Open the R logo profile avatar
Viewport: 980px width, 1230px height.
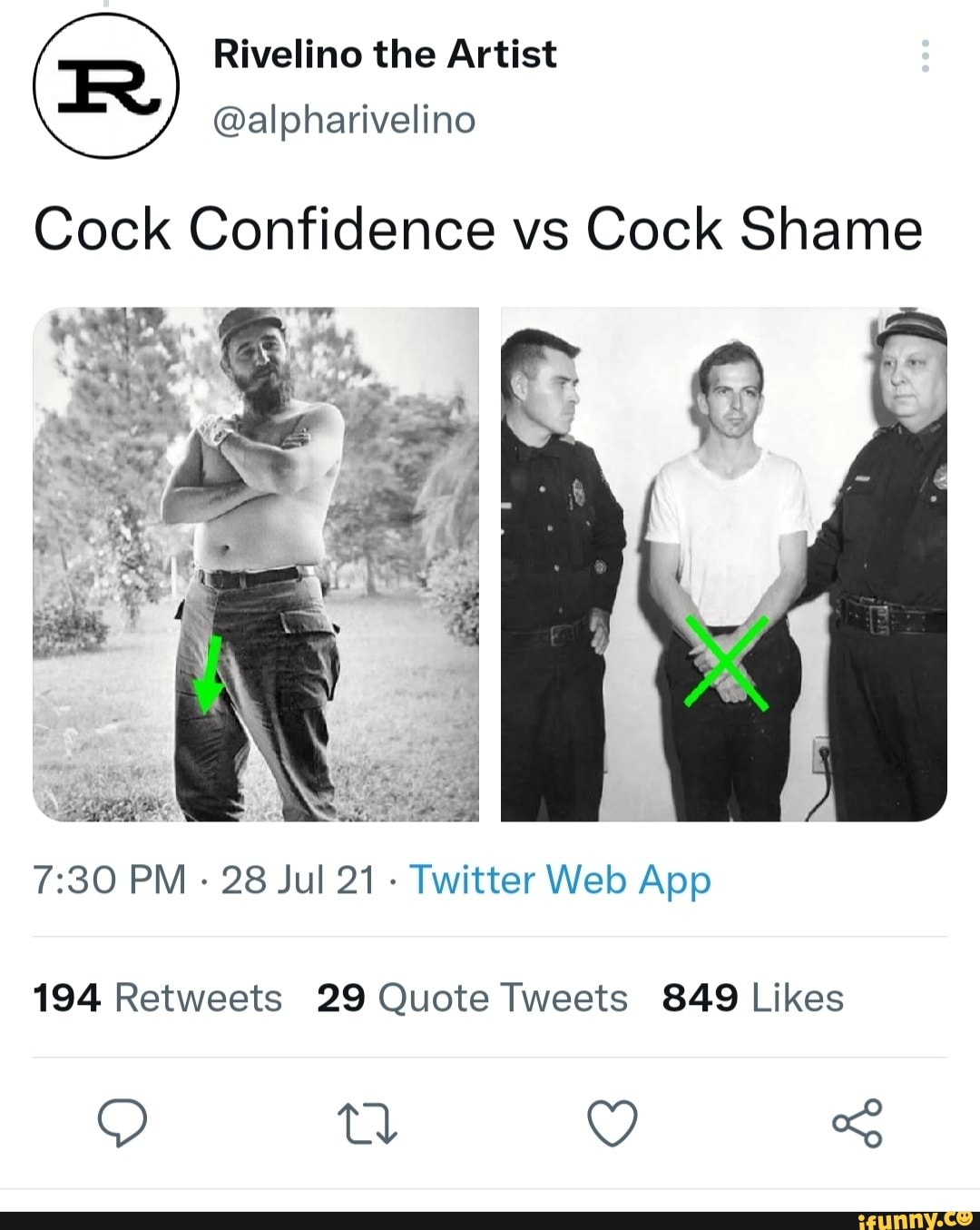point(106,87)
